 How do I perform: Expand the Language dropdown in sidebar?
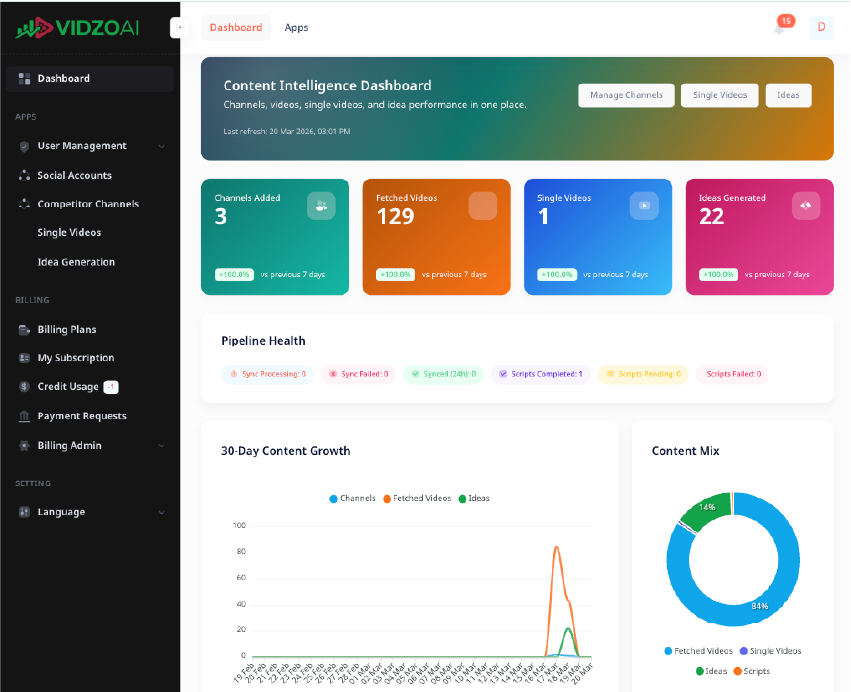[x=61, y=512]
